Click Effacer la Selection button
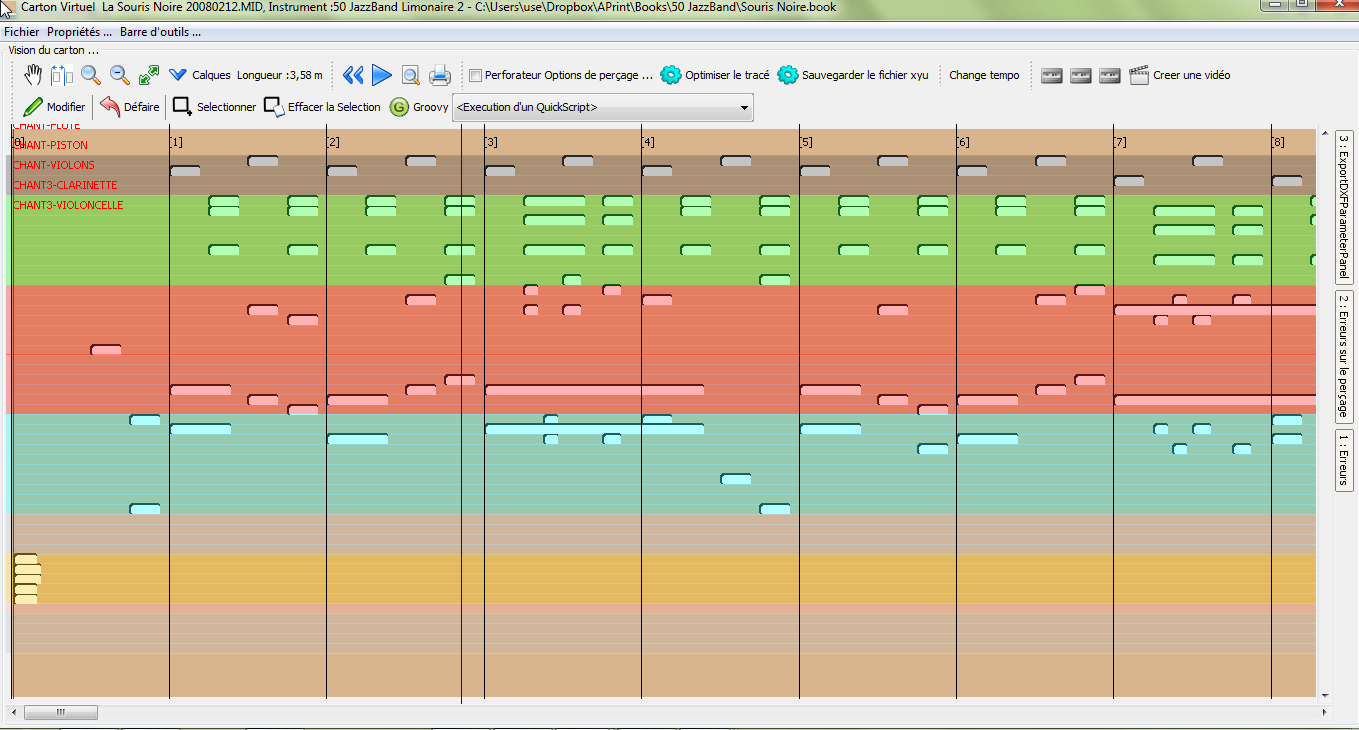Screen dimensions: 1359x730 coord(322,107)
